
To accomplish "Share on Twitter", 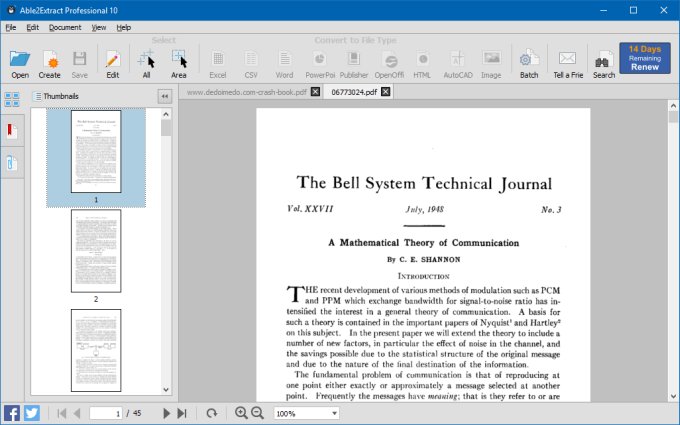I will pyautogui.click(x=32, y=413).
